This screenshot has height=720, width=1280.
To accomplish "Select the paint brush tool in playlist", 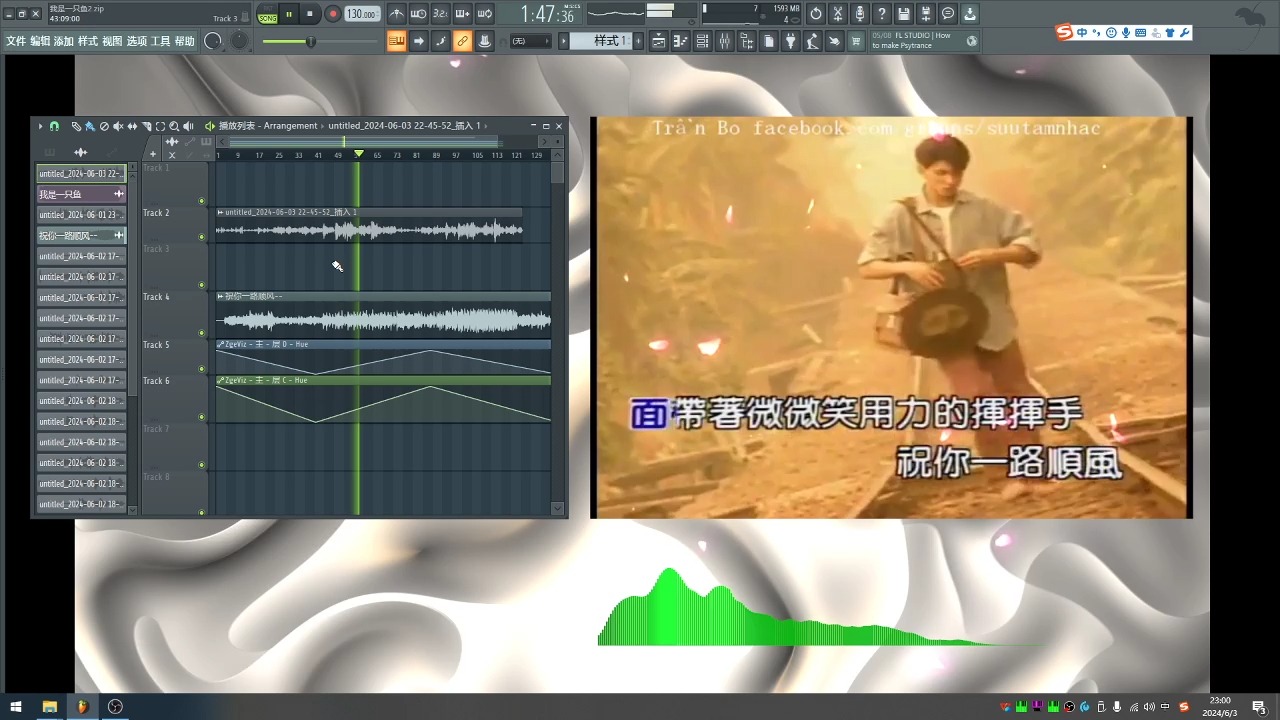I will coord(90,126).
